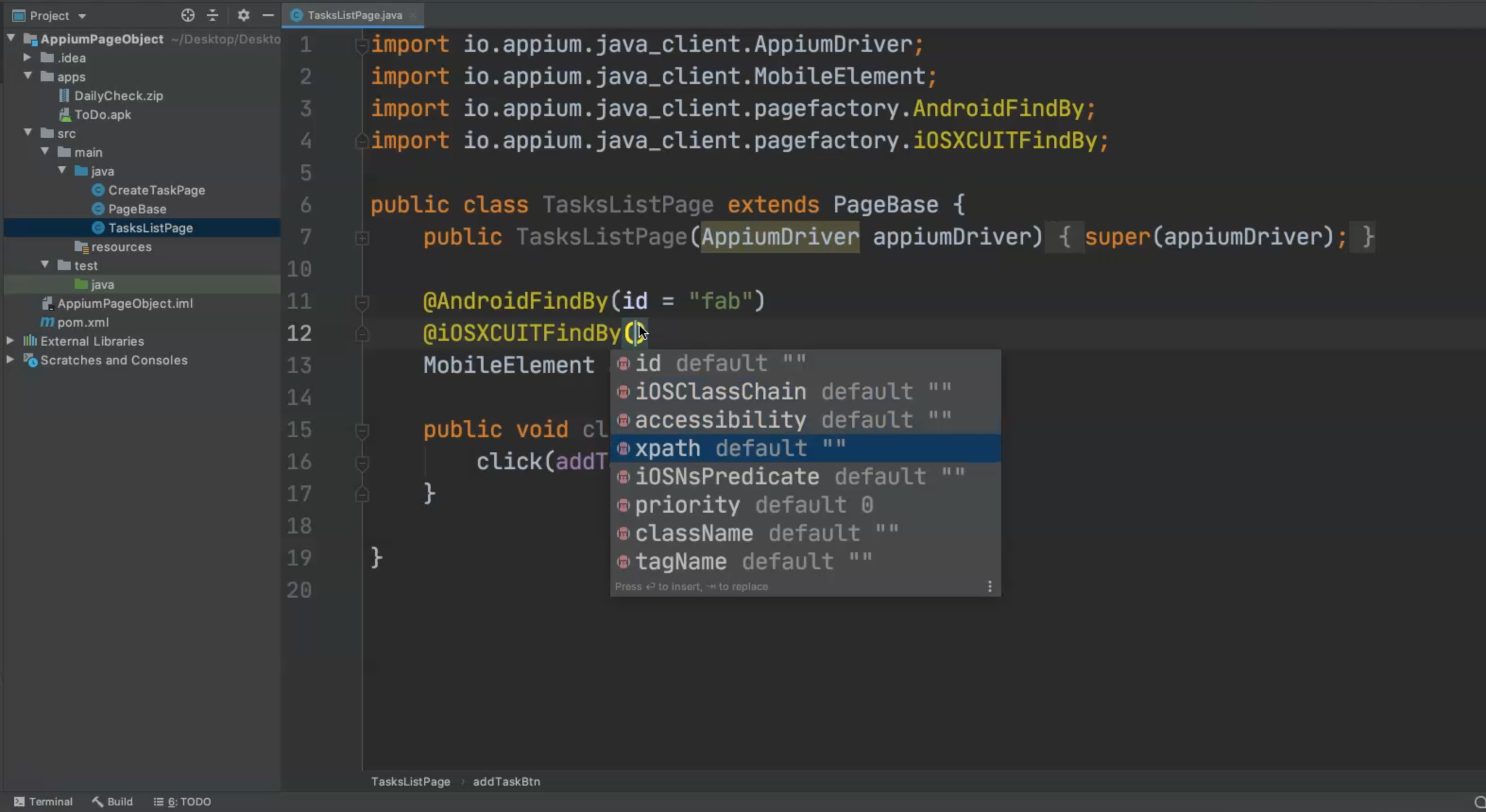Select the TasksListPage.java editor tab
Screen dimensions: 1486x812
354,16
